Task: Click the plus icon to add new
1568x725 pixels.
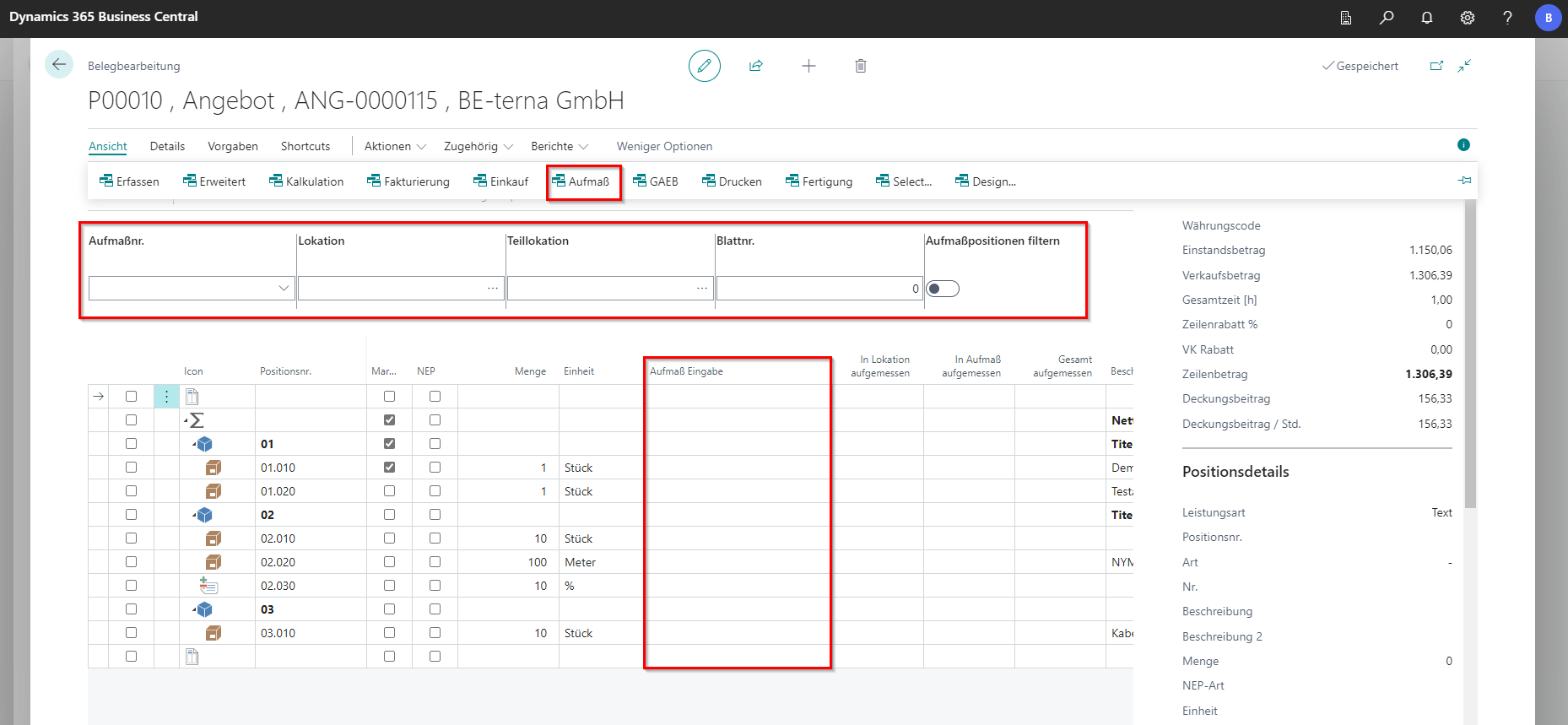Action: (808, 66)
